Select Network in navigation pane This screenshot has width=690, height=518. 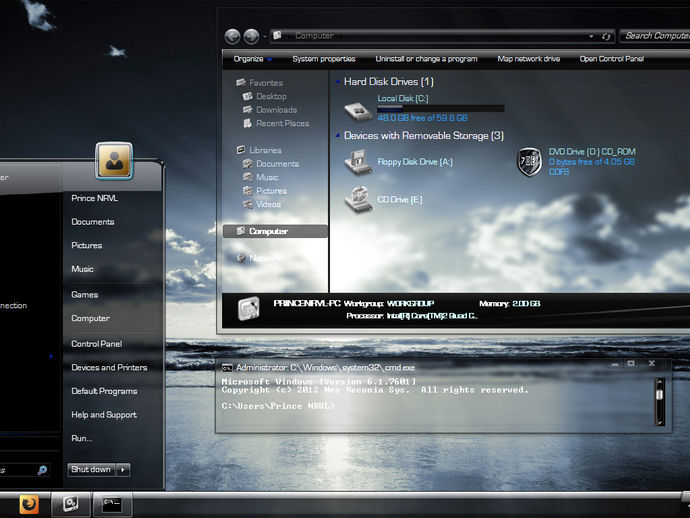click(x=258, y=258)
